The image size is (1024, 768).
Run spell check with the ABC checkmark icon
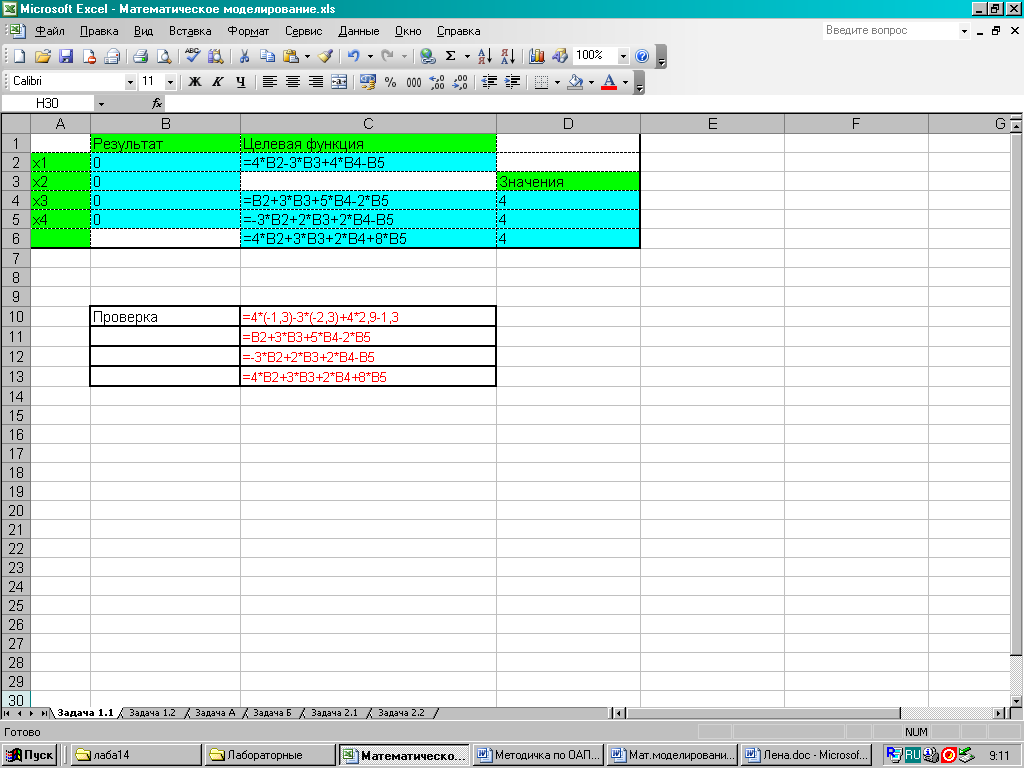[192, 56]
